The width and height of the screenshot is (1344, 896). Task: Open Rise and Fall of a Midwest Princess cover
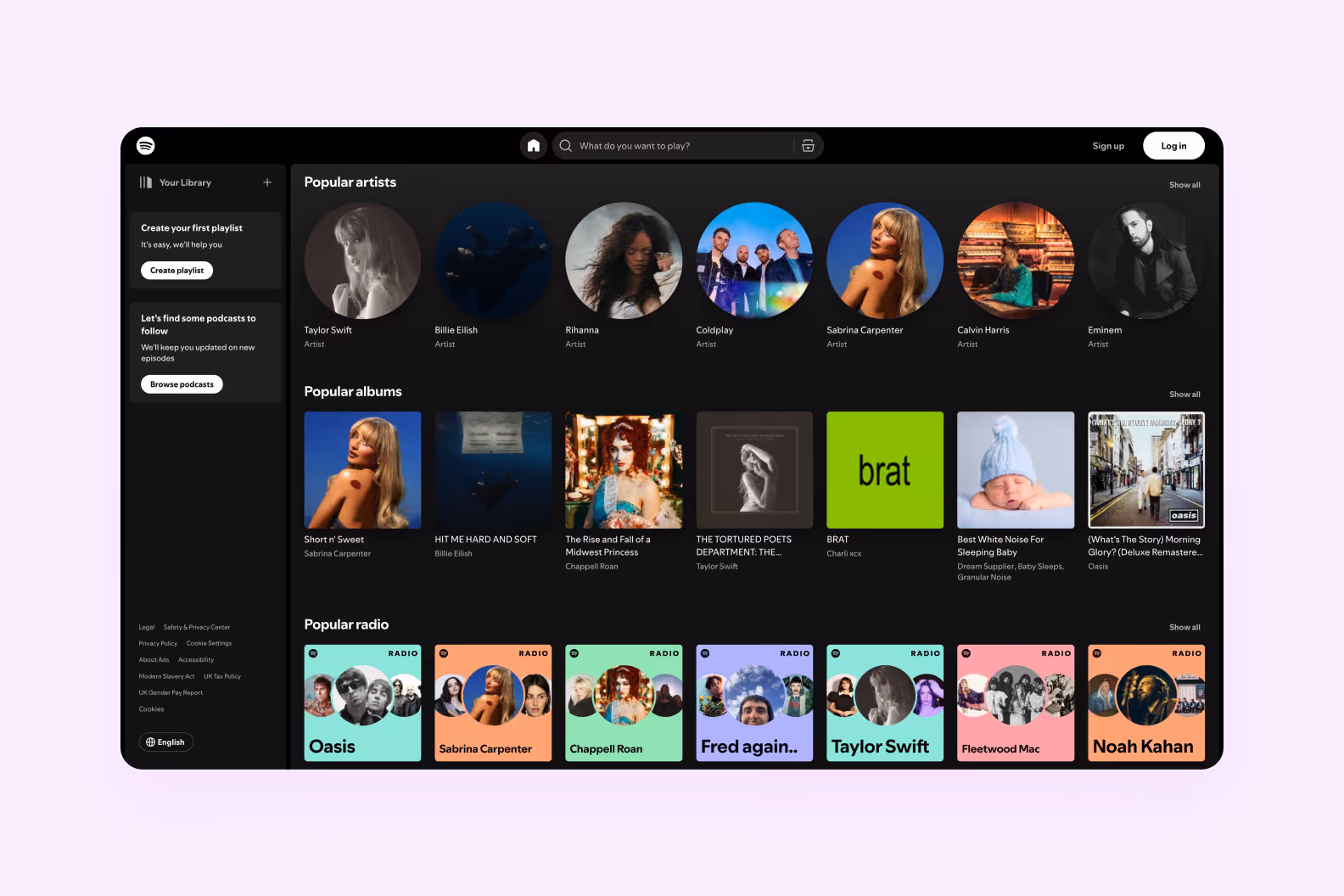624,470
